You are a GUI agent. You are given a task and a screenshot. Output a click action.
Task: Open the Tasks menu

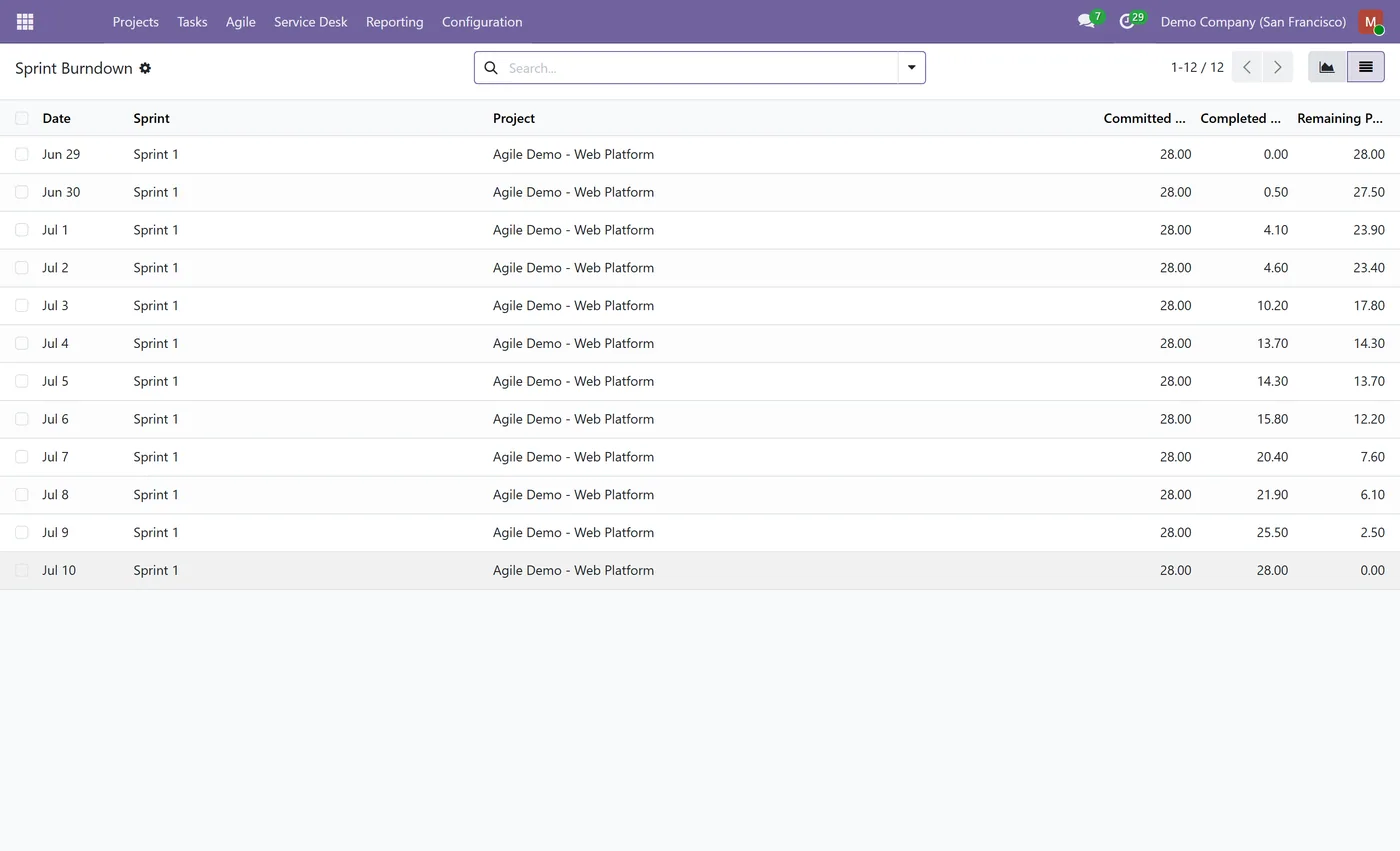pyautogui.click(x=192, y=21)
